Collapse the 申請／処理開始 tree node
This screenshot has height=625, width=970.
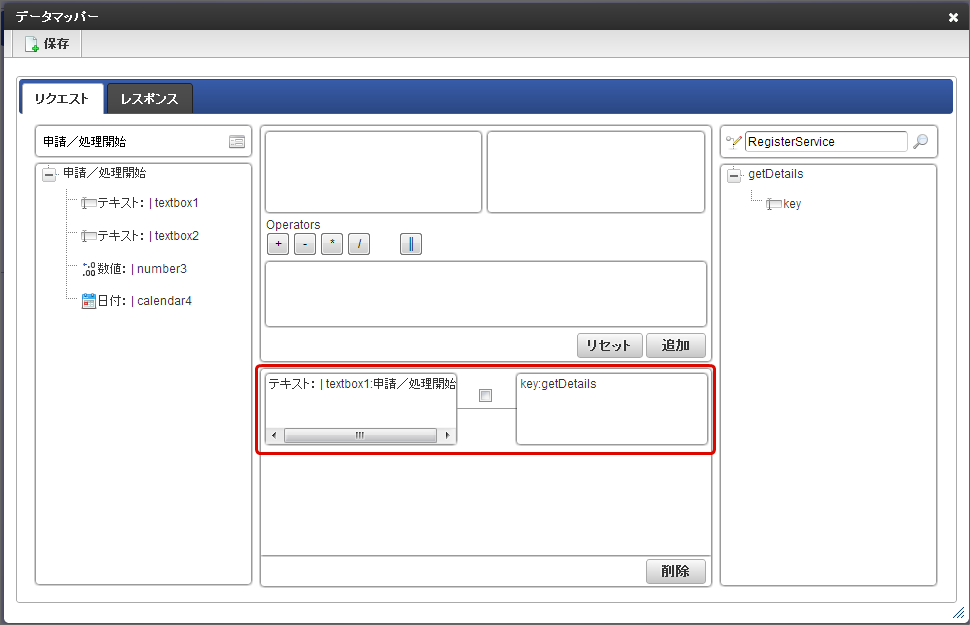tap(49, 174)
